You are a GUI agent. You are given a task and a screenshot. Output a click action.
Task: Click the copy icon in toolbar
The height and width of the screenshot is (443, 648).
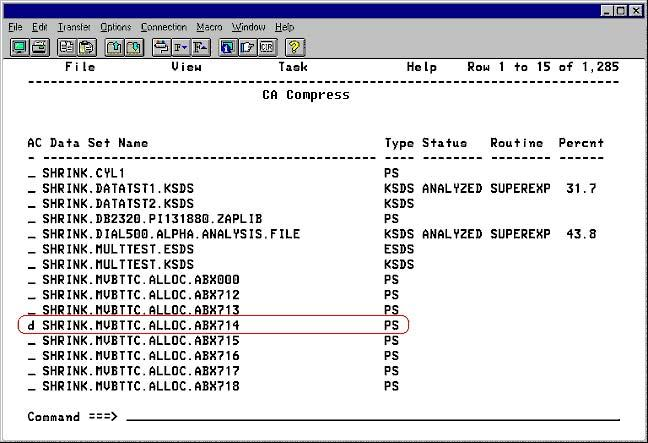click(65, 47)
